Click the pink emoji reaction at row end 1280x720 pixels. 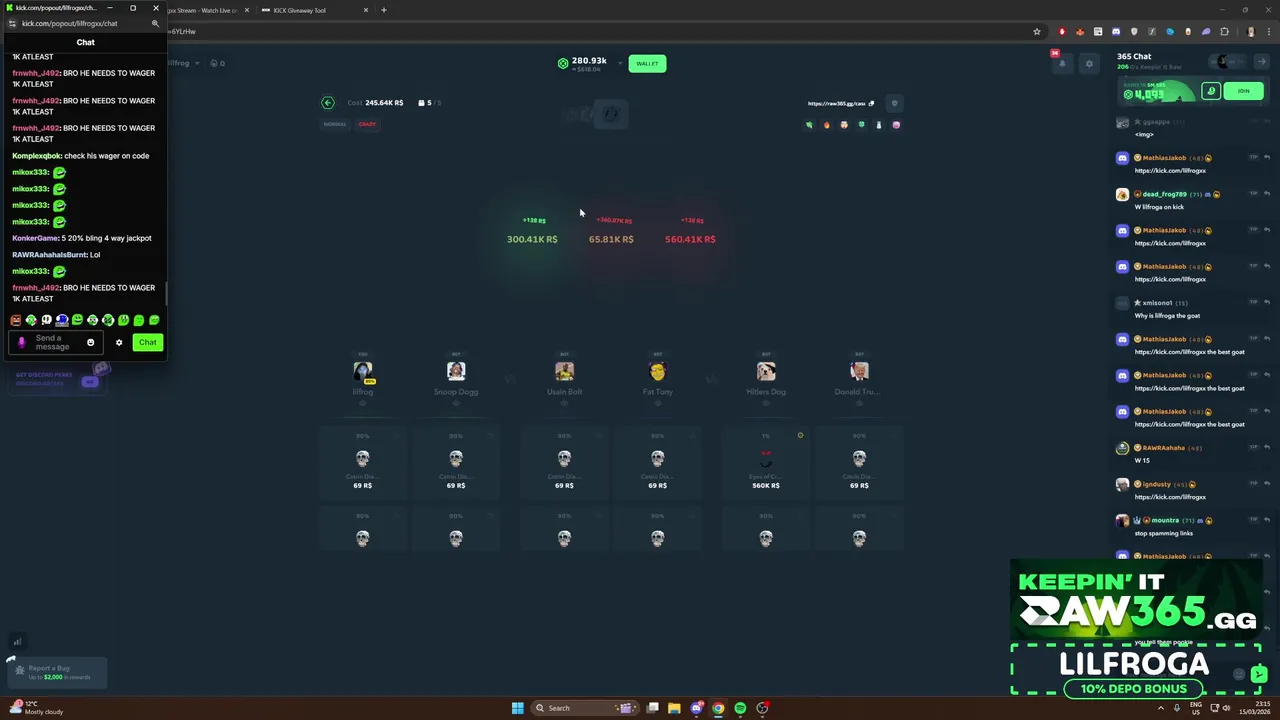pyautogui.click(x=896, y=125)
